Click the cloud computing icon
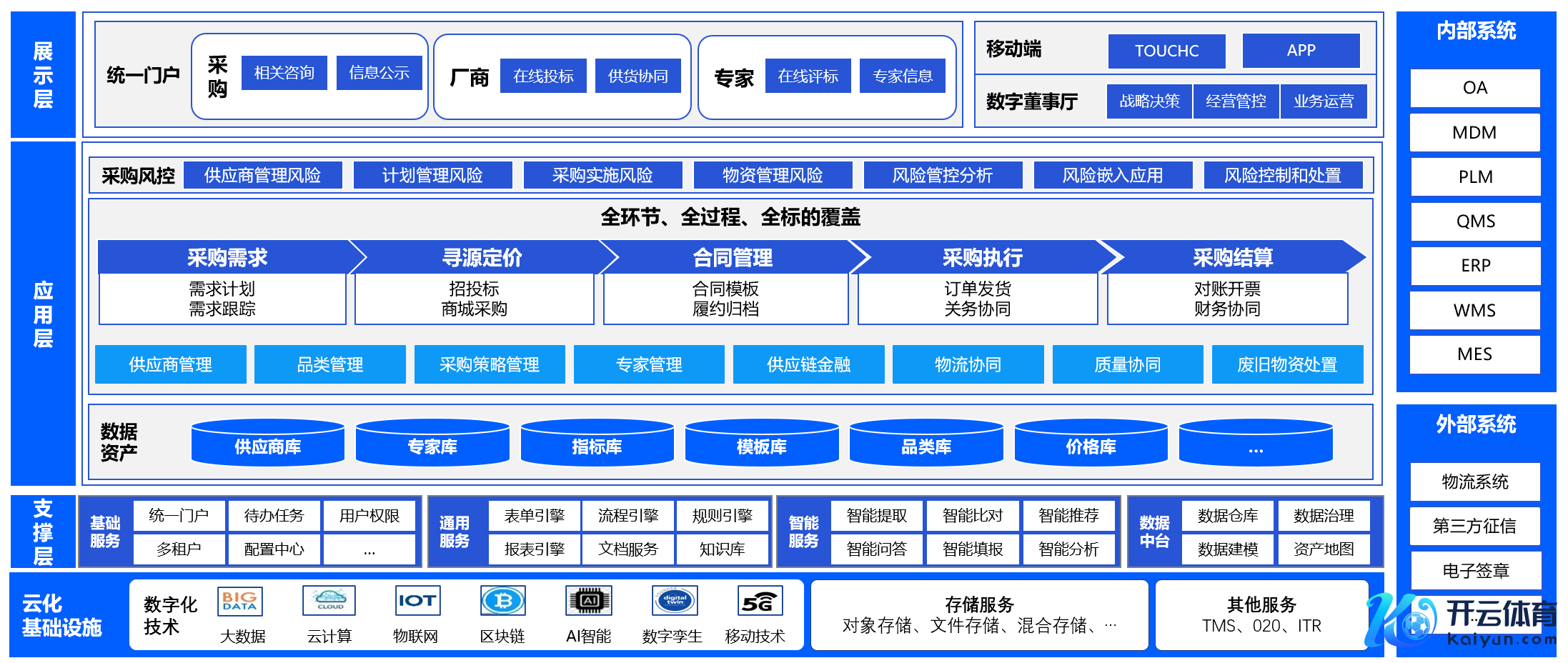This screenshot has width=1568, height=663. 329,601
